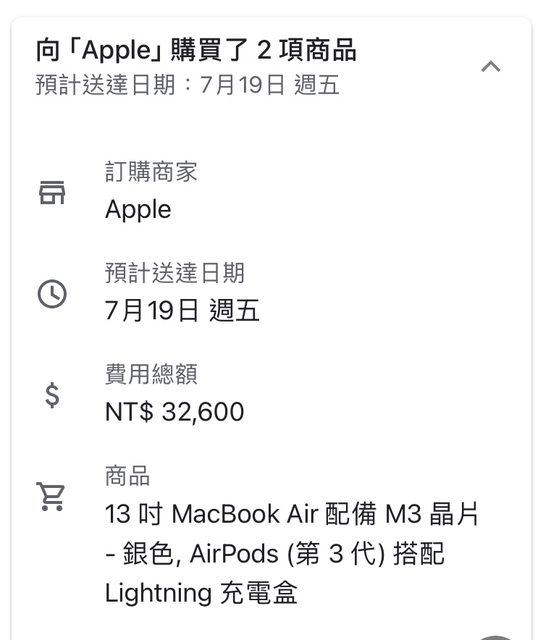Viewport: 543px width, 640px height.
Task: Click the 週五 weekday in header subtitle
Action: 317,85
